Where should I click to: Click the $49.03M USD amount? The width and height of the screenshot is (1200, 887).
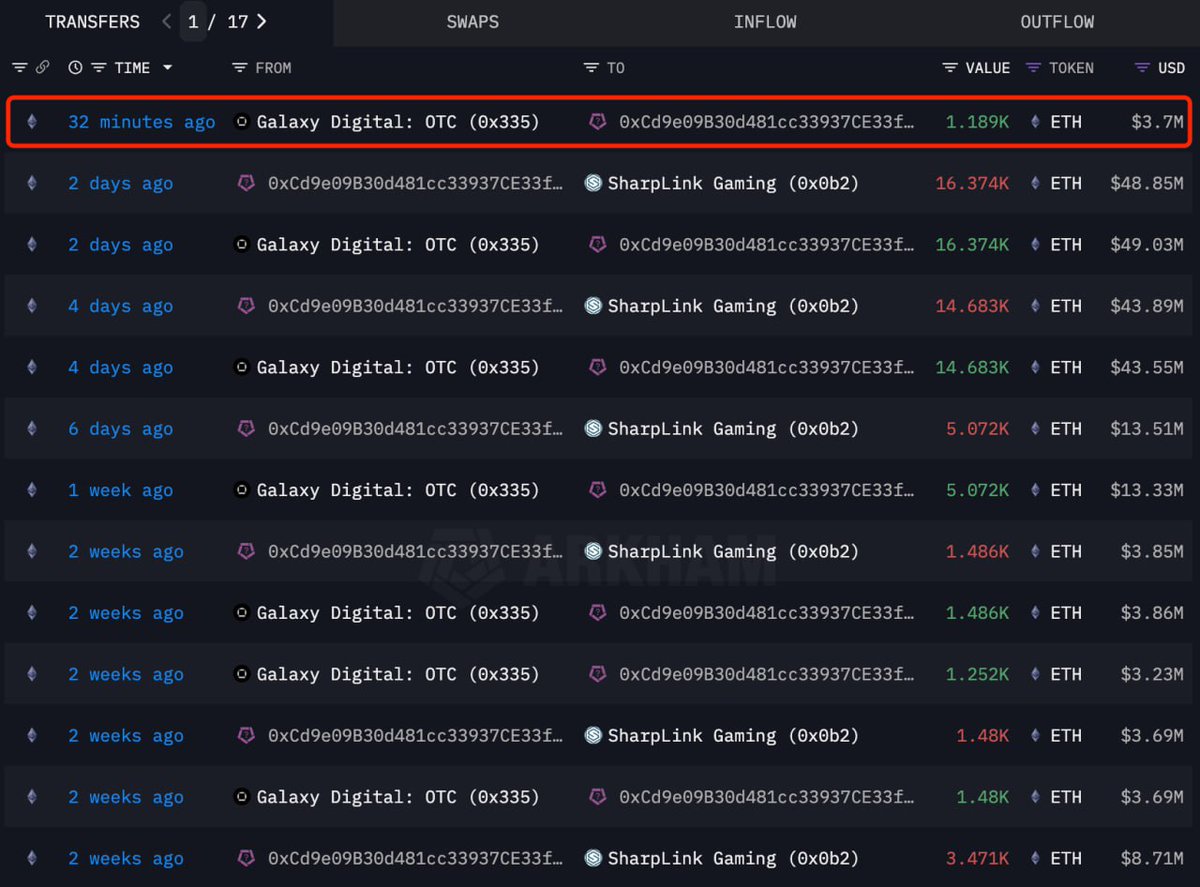coord(1147,244)
